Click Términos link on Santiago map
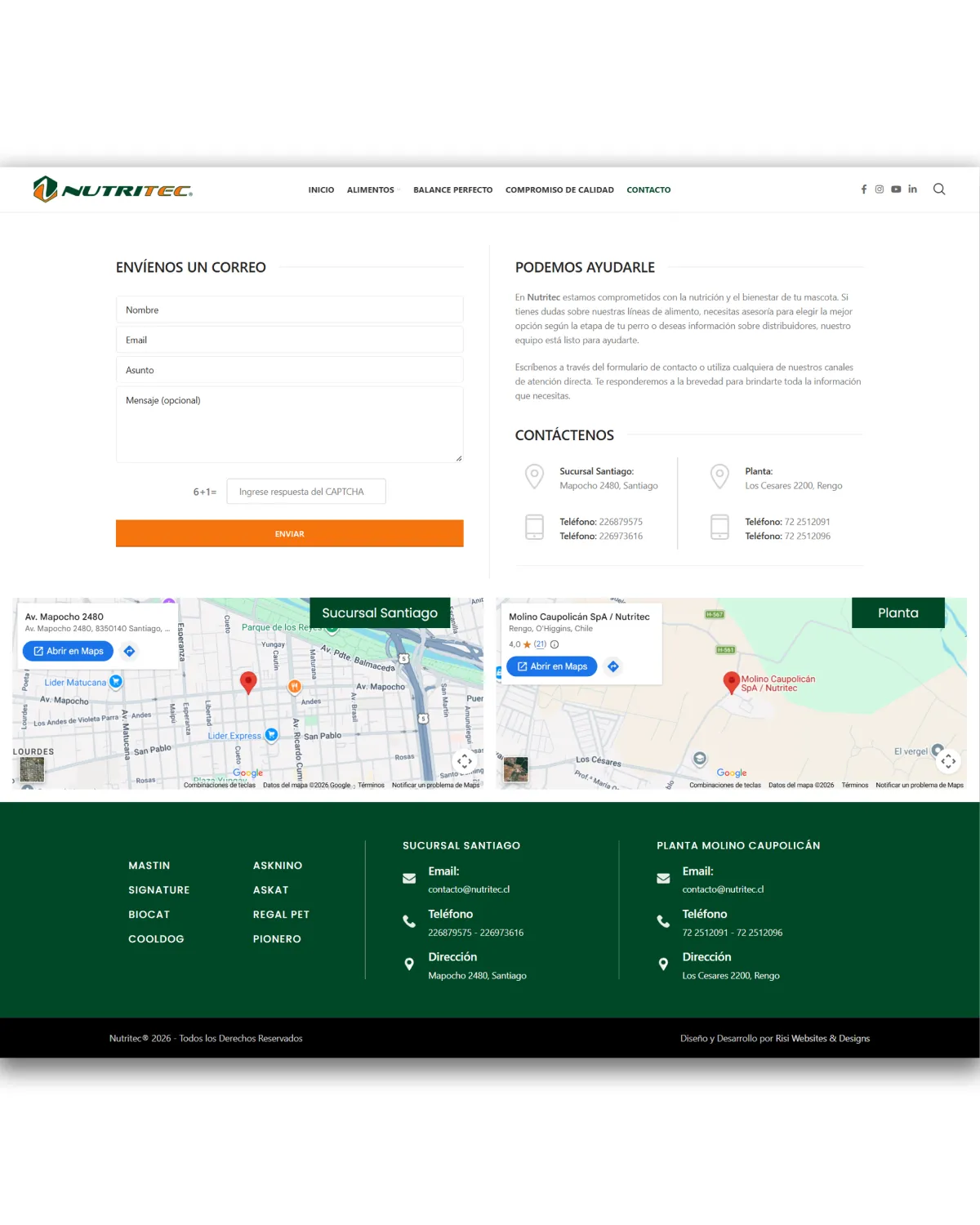The width and height of the screenshot is (980, 1225). tap(371, 785)
